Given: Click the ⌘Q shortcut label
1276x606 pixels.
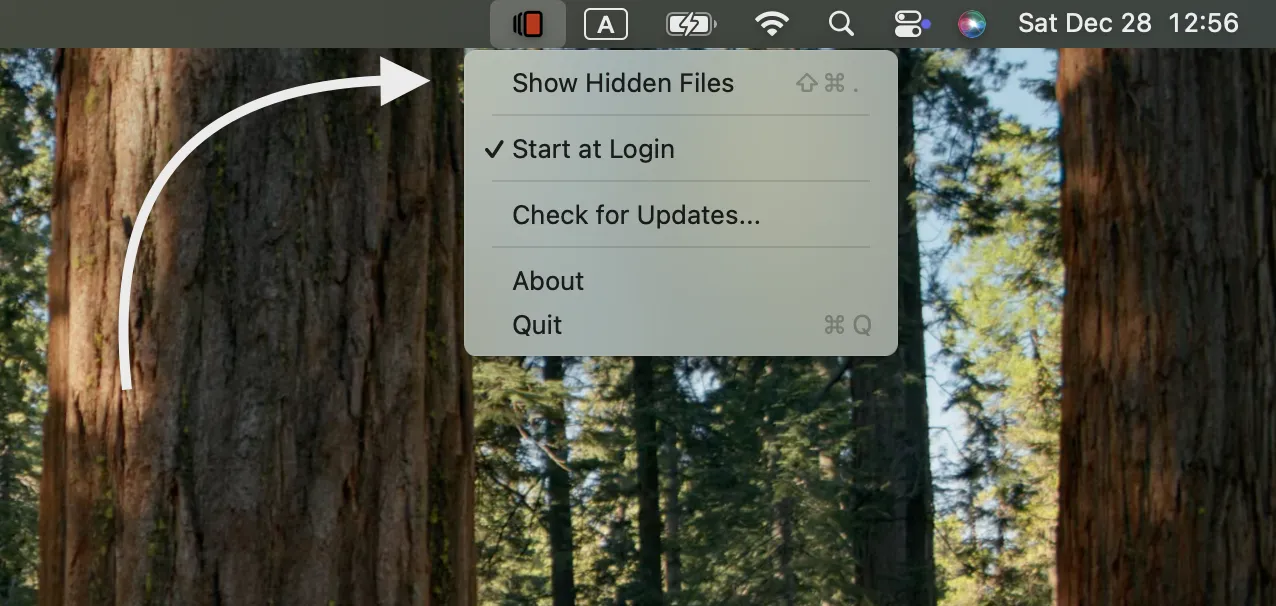Looking at the screenshot, I should tap(847, 325).
